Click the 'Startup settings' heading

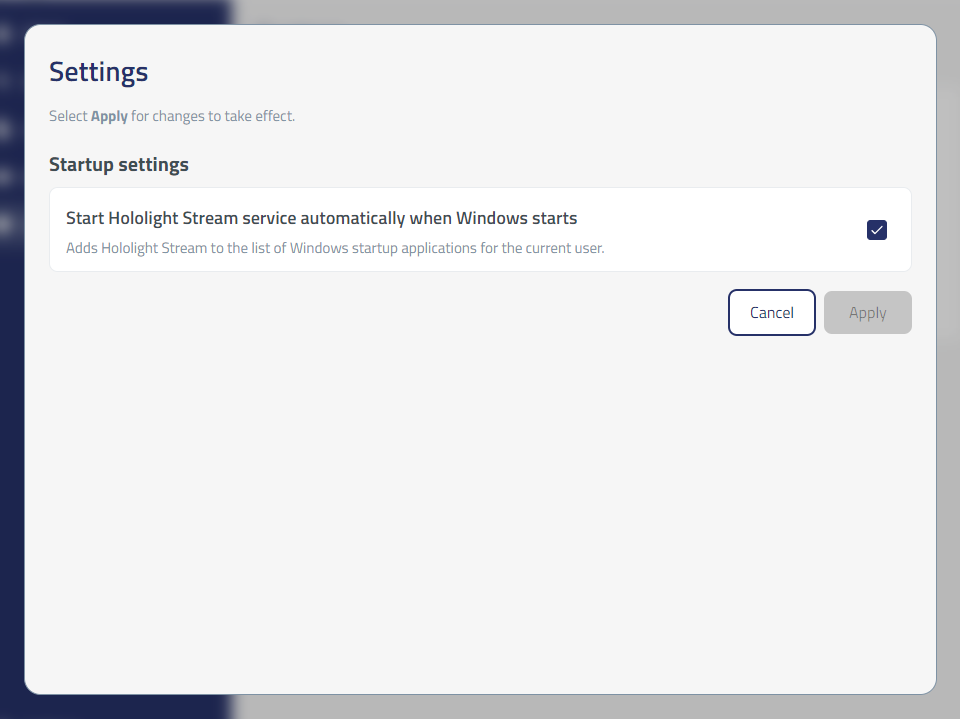pyautogui.click(x=119, y=165)
